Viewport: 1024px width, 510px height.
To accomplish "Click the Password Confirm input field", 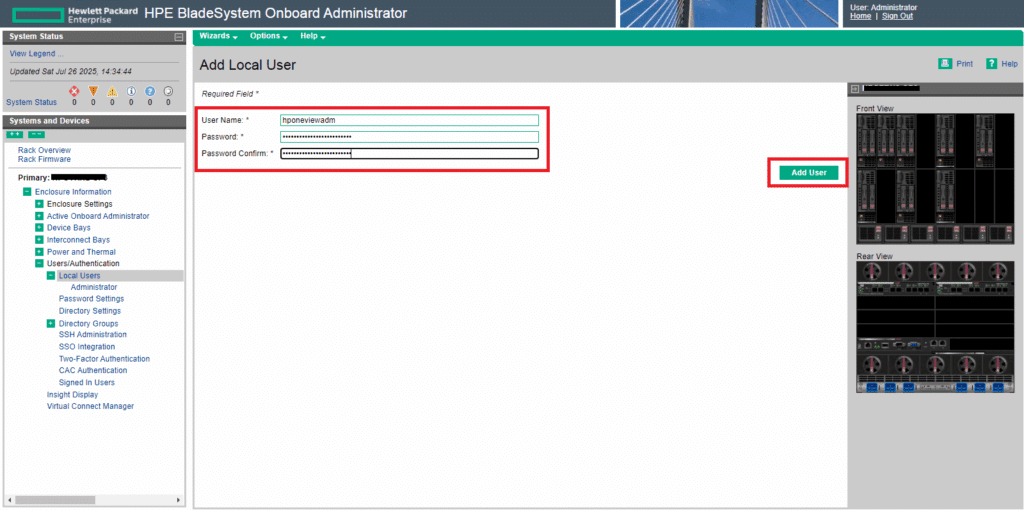I will tap(409, 153).
